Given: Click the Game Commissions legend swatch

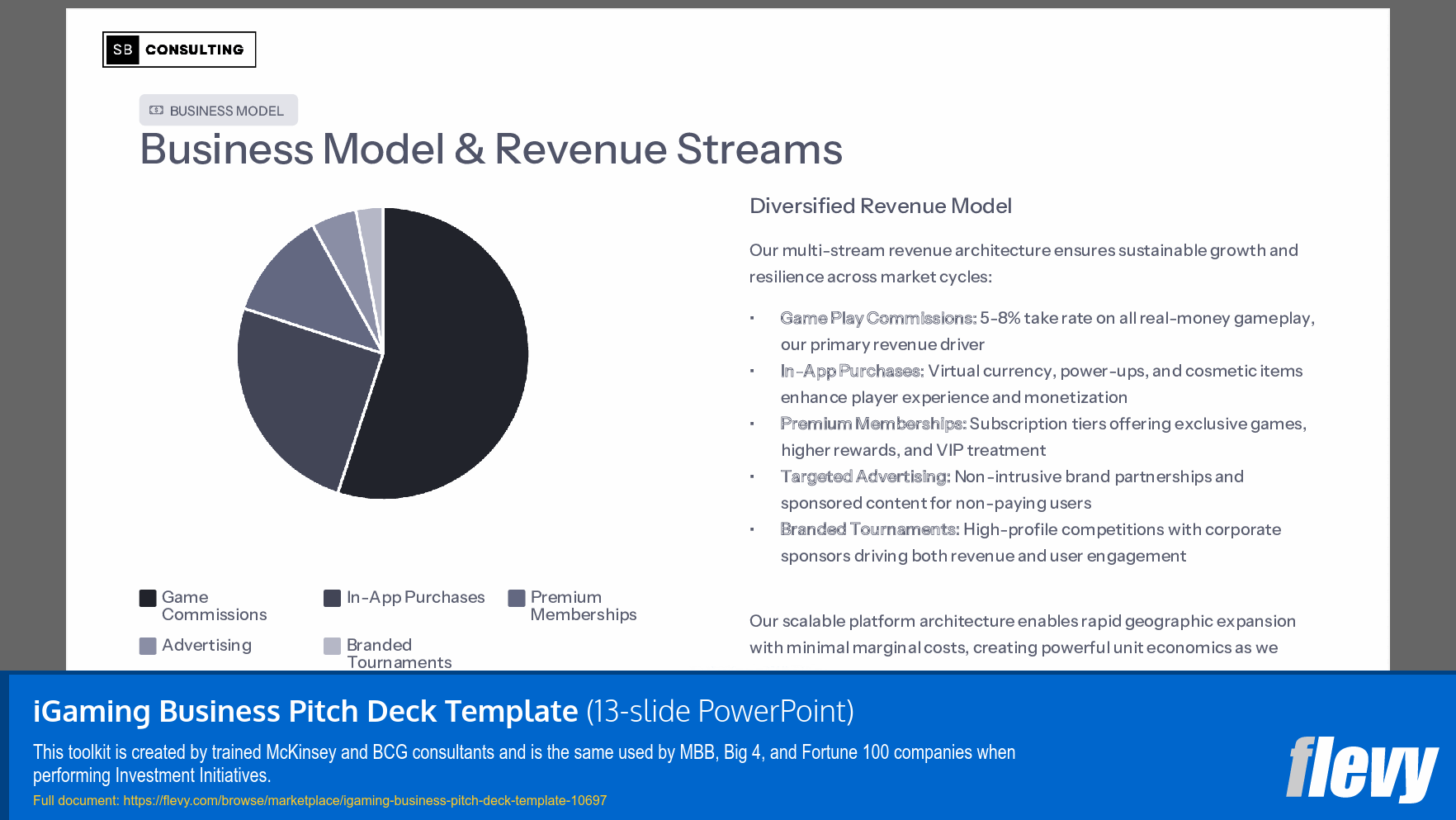Looking at the screenshot, I should [x=147, y=597].
